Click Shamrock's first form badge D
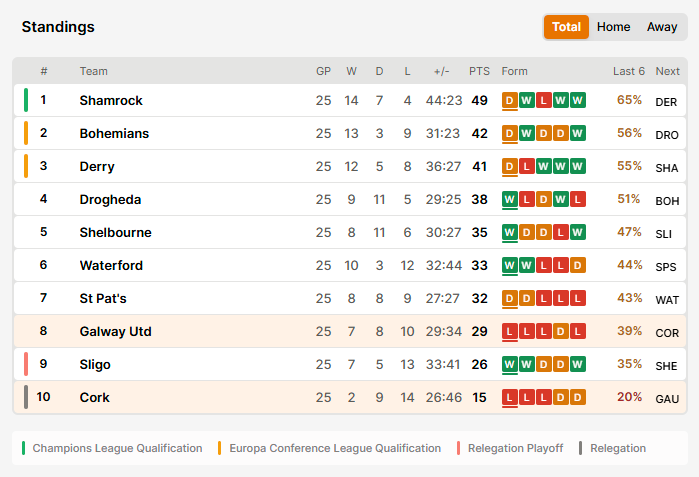The width and height of the screenshot is (699, 477). pos(510,100)
